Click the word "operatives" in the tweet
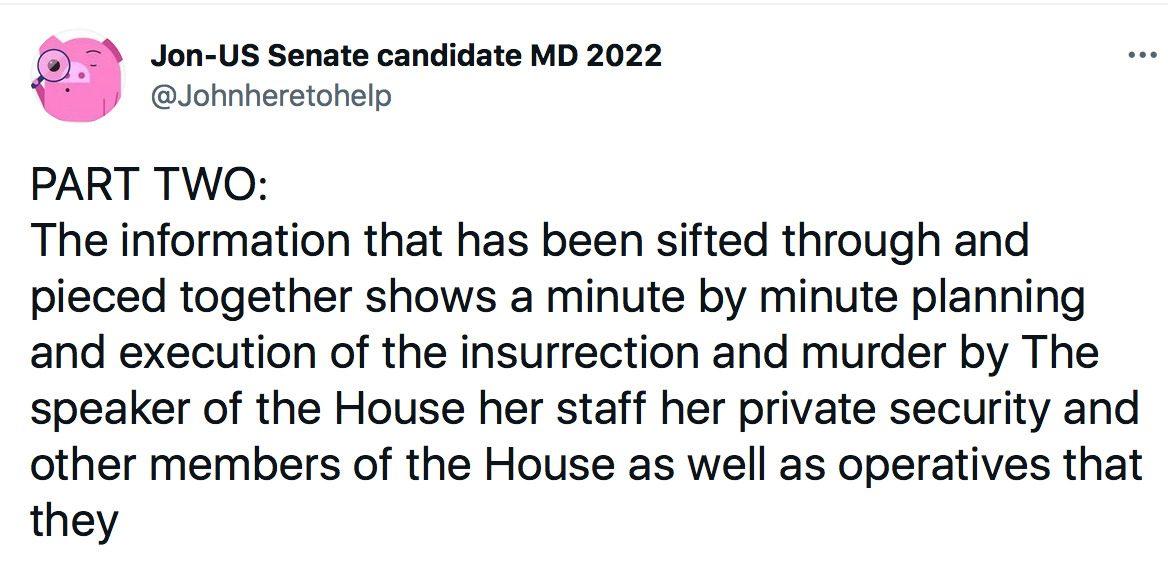This screenshot has width=1168, height=568. click(952, 466)
